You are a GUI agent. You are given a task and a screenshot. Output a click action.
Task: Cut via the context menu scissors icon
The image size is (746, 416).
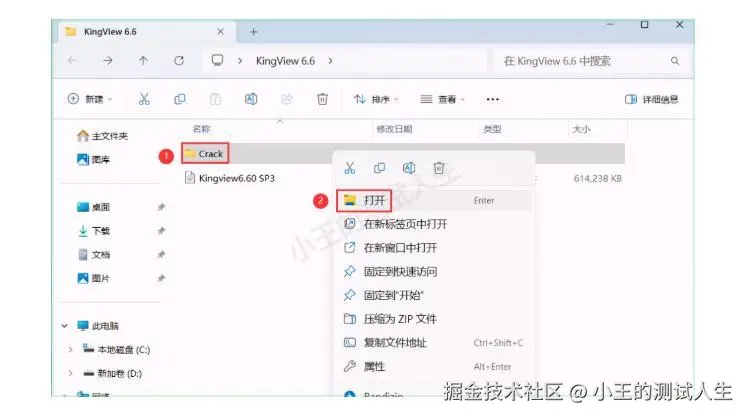pos(350,168)
